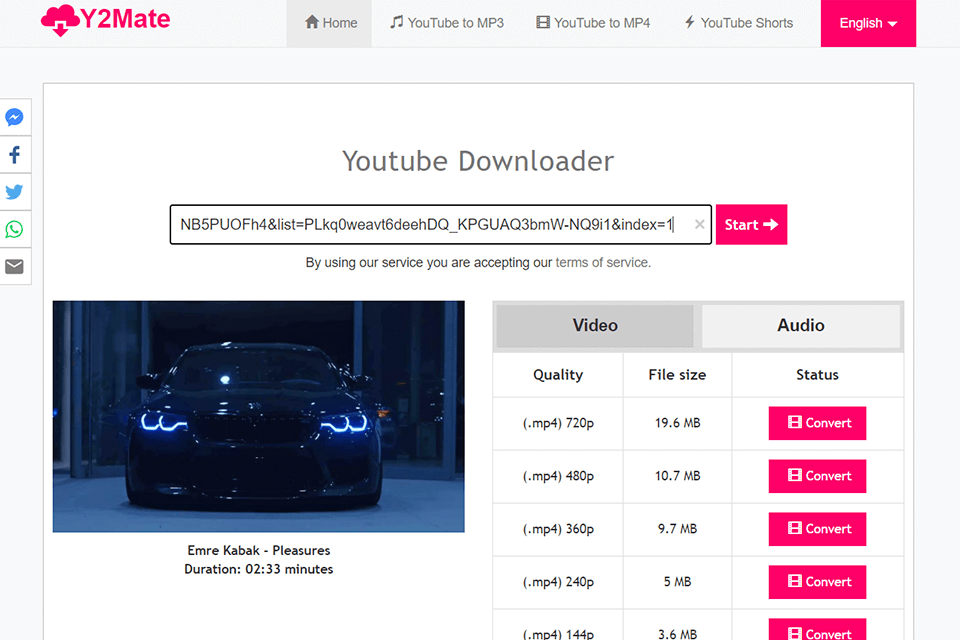The width and height of the screenshot is (960, 640).
Task: Go to YouTube to MP4 page
Action: [593, 23]
